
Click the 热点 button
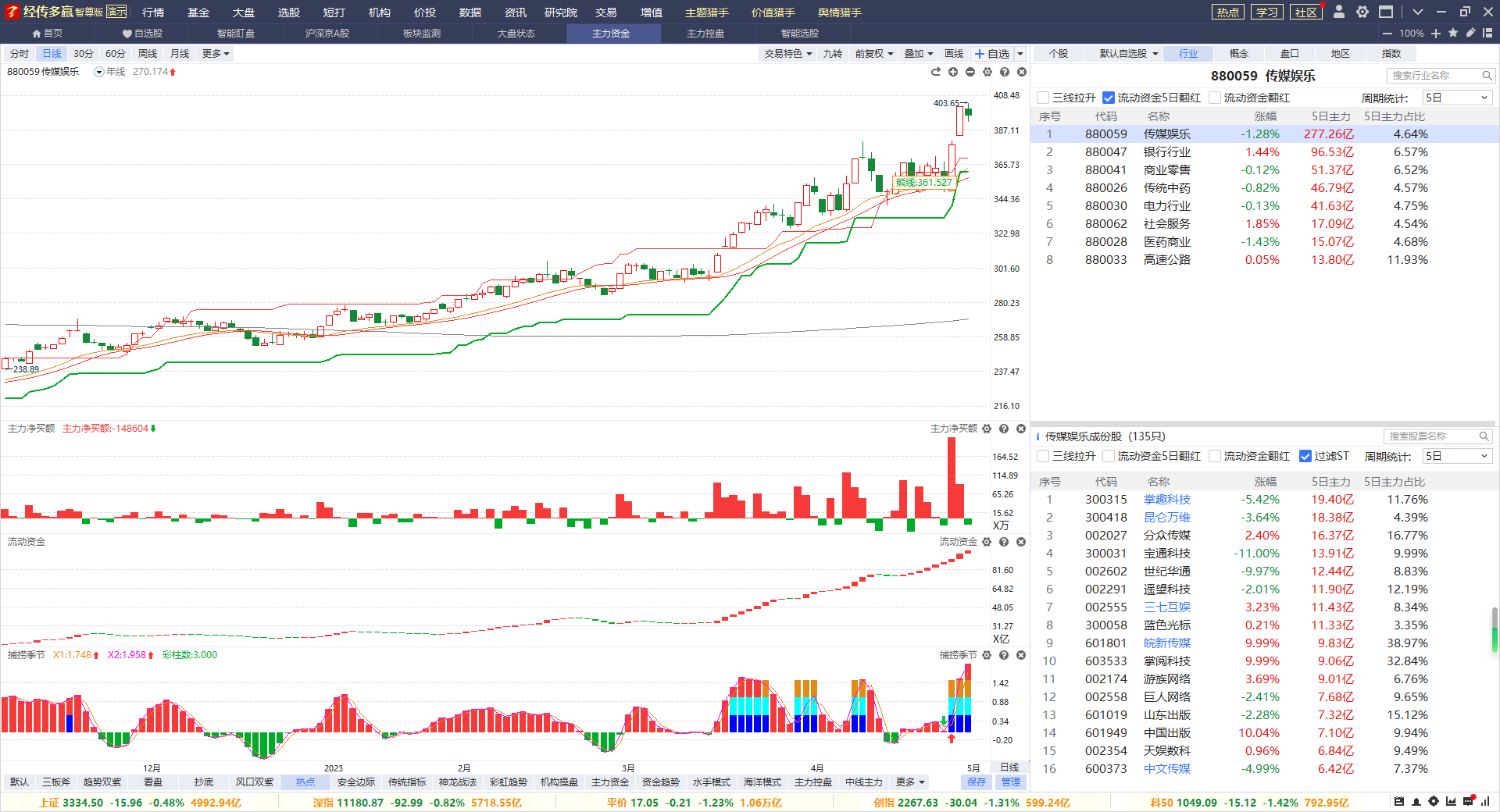pos(1228,12)
